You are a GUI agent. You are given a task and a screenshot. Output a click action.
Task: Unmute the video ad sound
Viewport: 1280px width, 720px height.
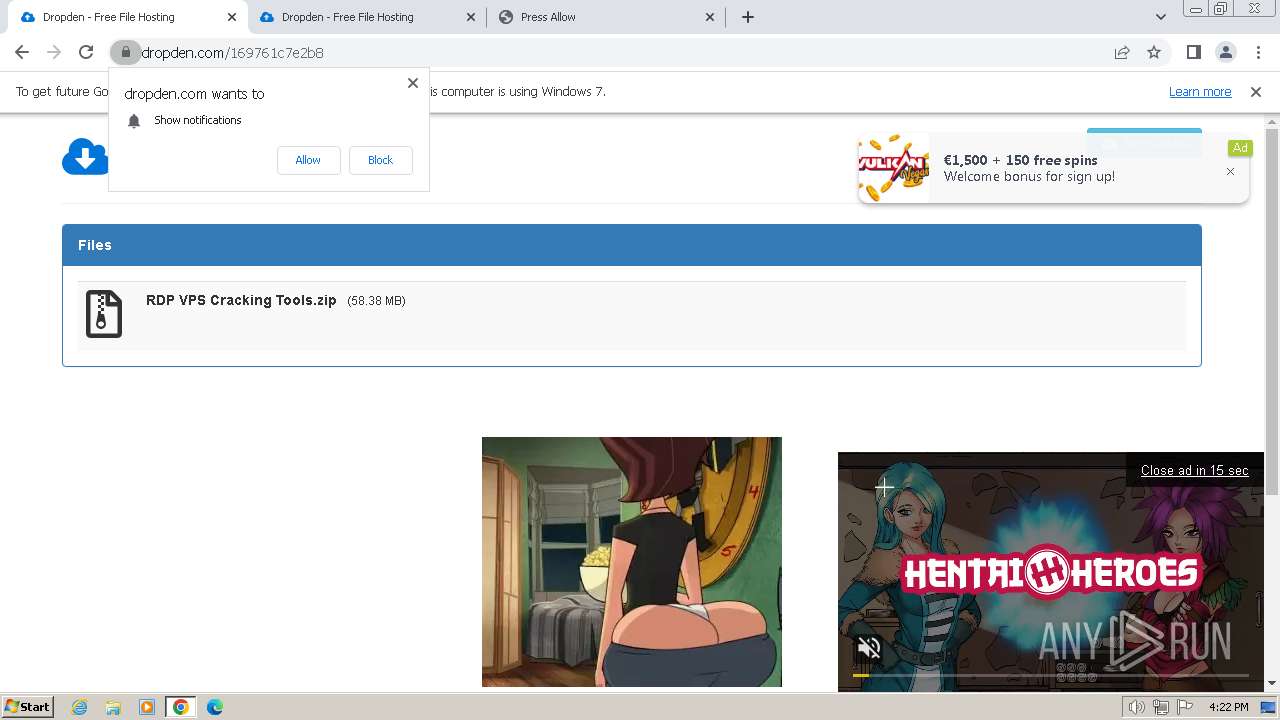(869, 648)
